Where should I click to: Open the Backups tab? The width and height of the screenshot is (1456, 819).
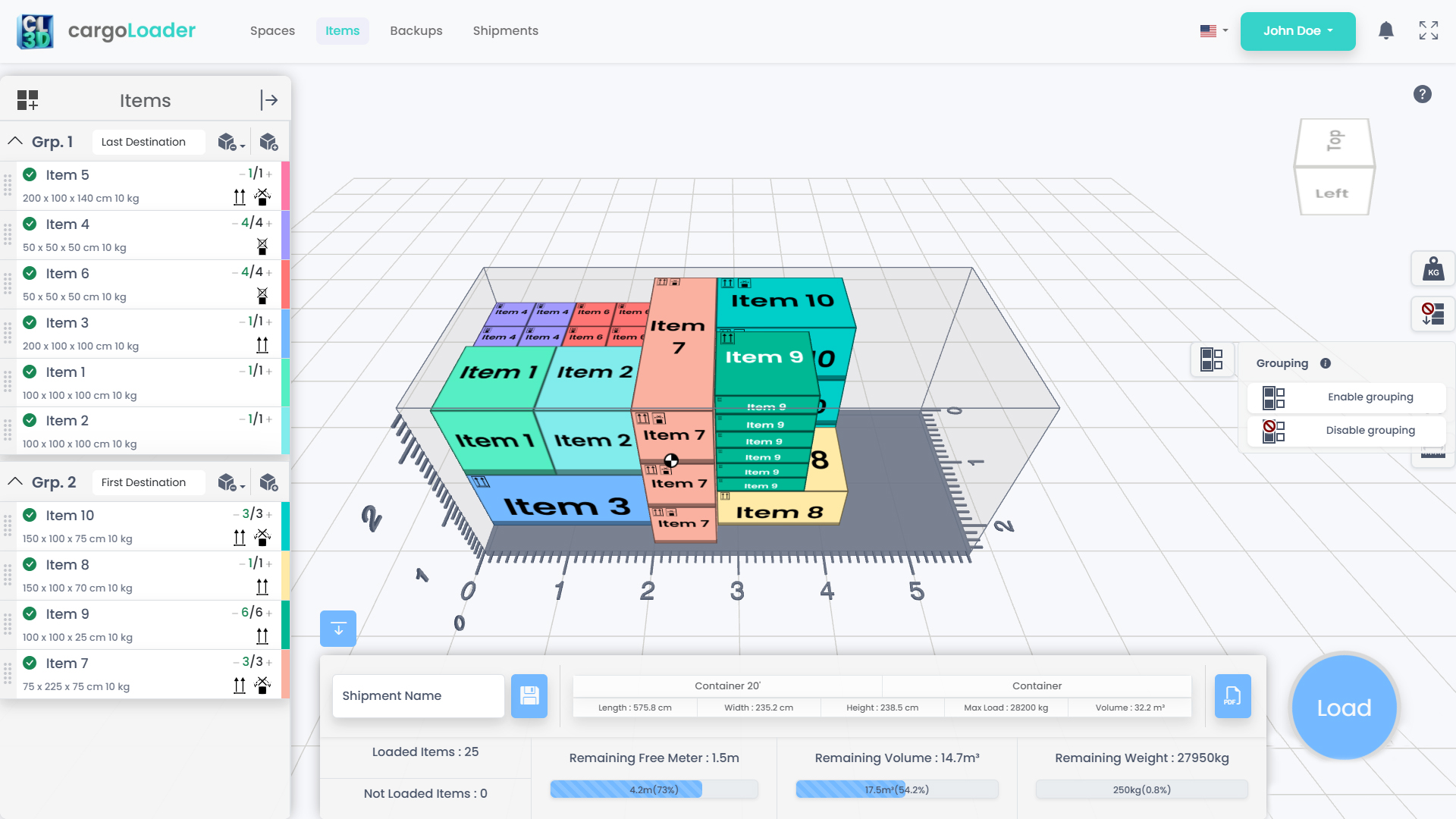416,31
